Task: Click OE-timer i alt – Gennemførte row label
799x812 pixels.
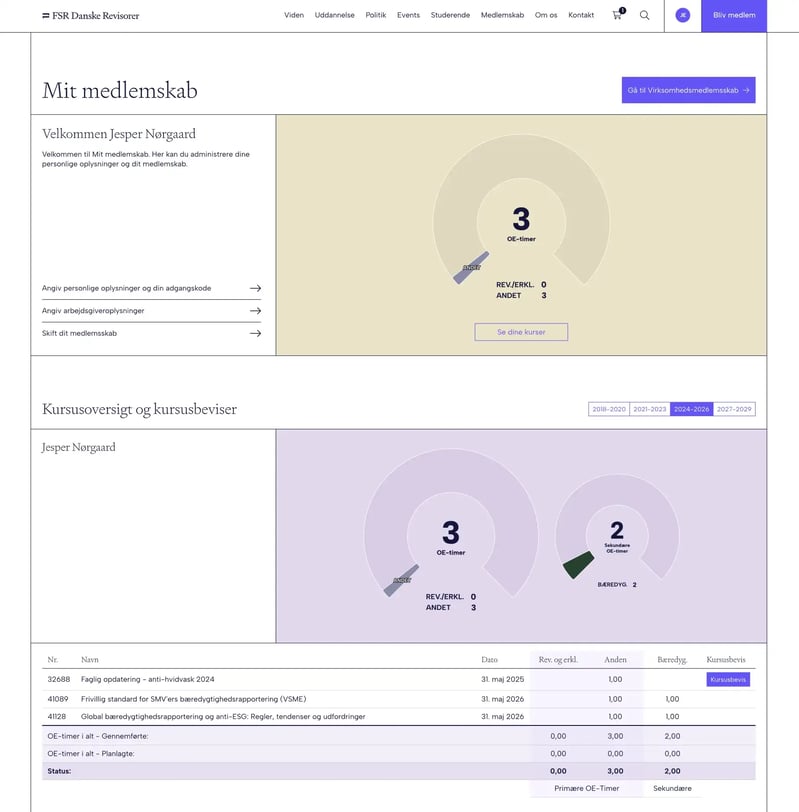Action: [x=98, y=736]
